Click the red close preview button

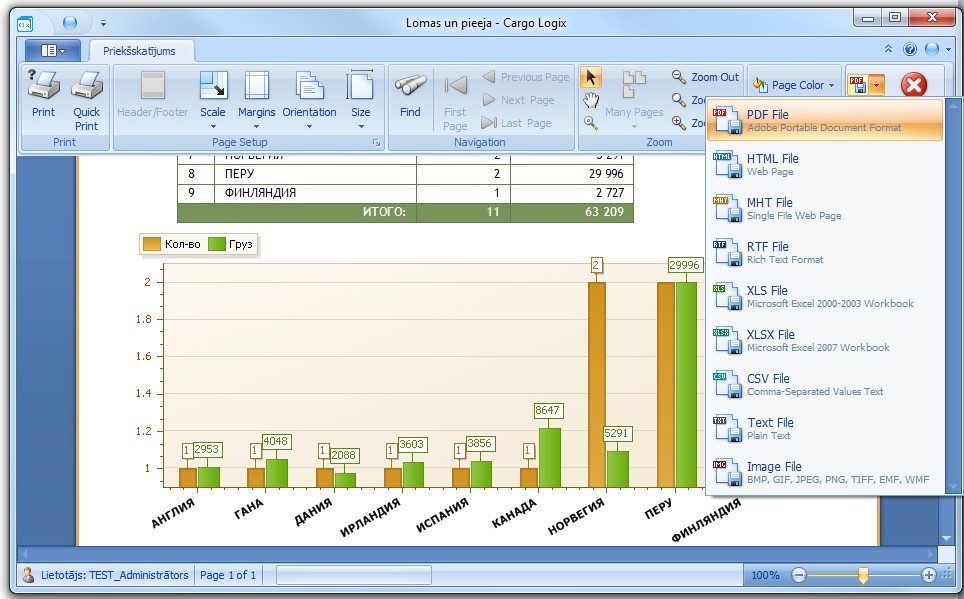pos(913,85)
